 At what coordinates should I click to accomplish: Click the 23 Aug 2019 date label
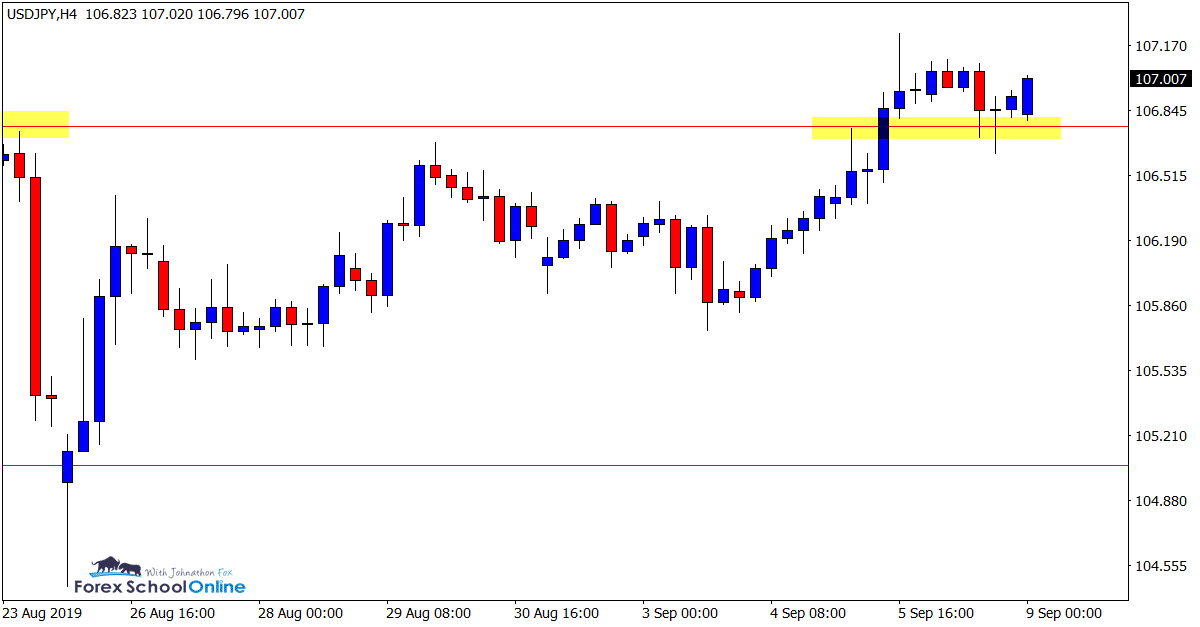(43, 613)
